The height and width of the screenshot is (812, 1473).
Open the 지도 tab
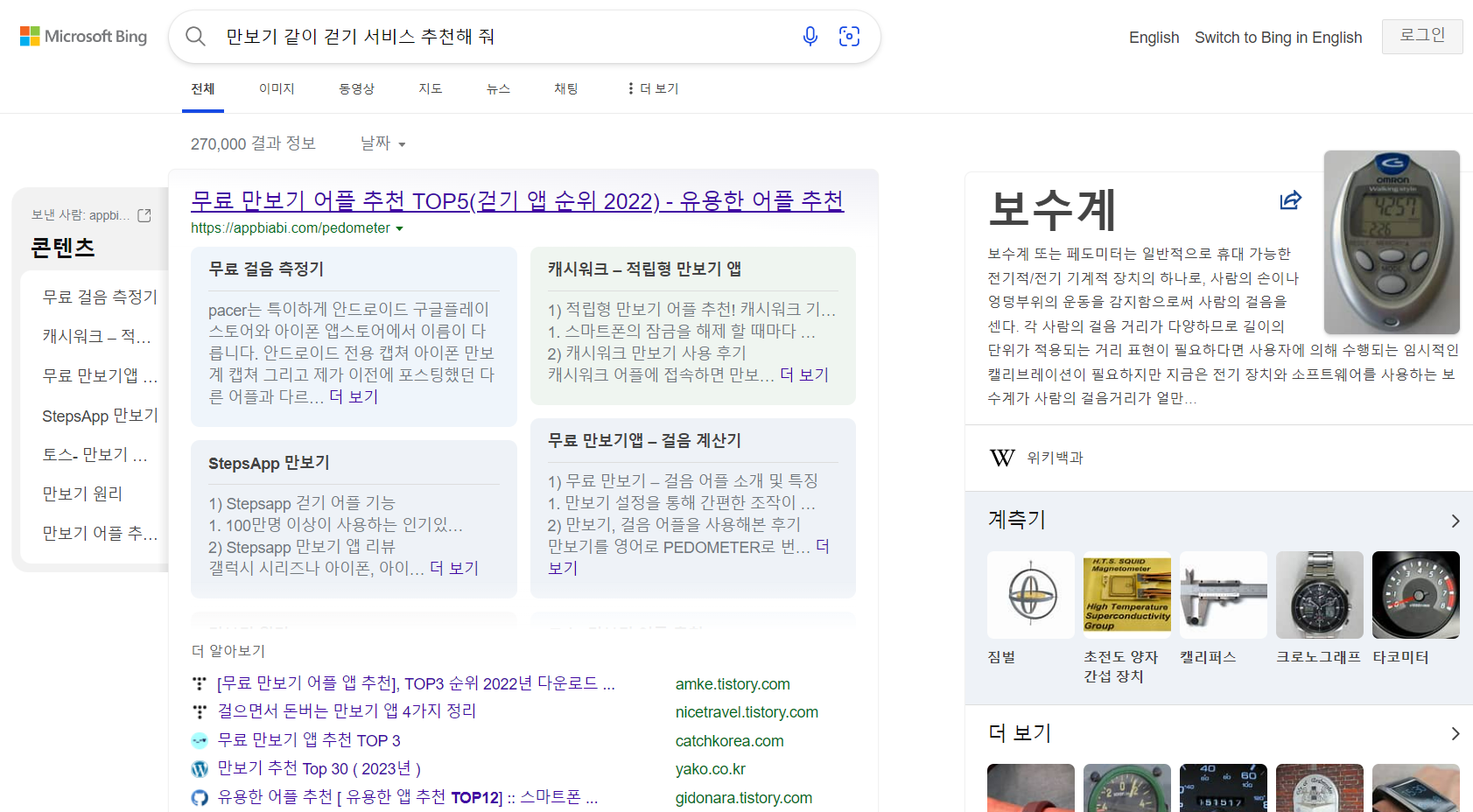pos(431,88)
